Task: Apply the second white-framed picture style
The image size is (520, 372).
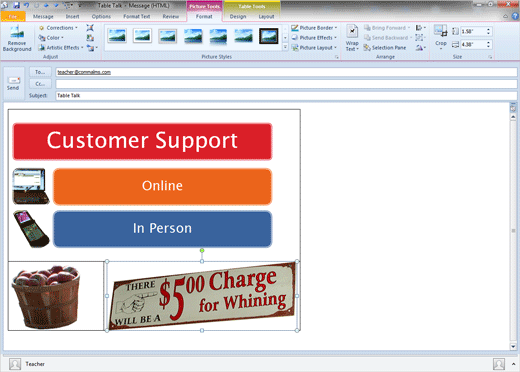Action: point(142,36)
